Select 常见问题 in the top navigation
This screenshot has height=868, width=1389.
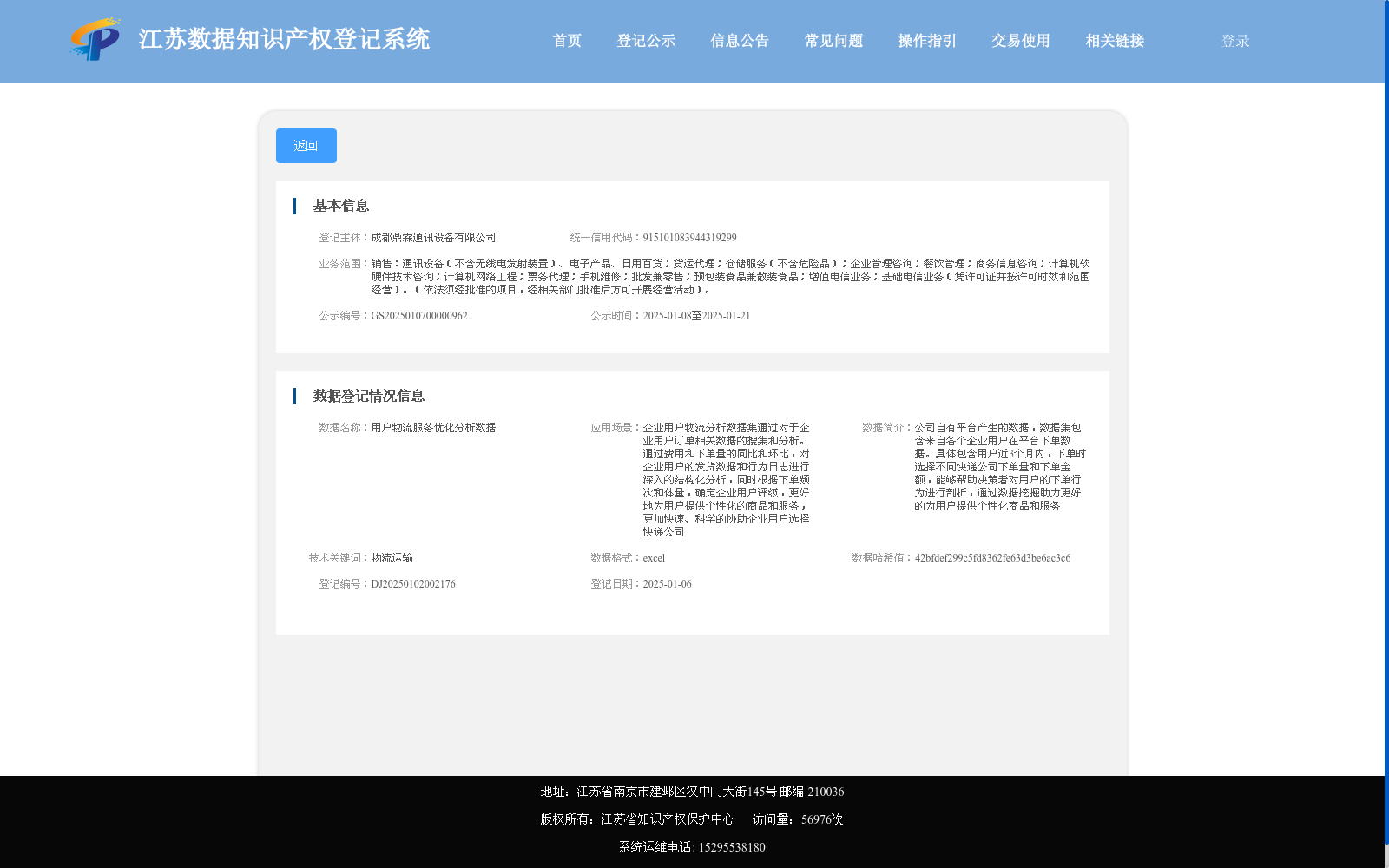click(833, 41)
